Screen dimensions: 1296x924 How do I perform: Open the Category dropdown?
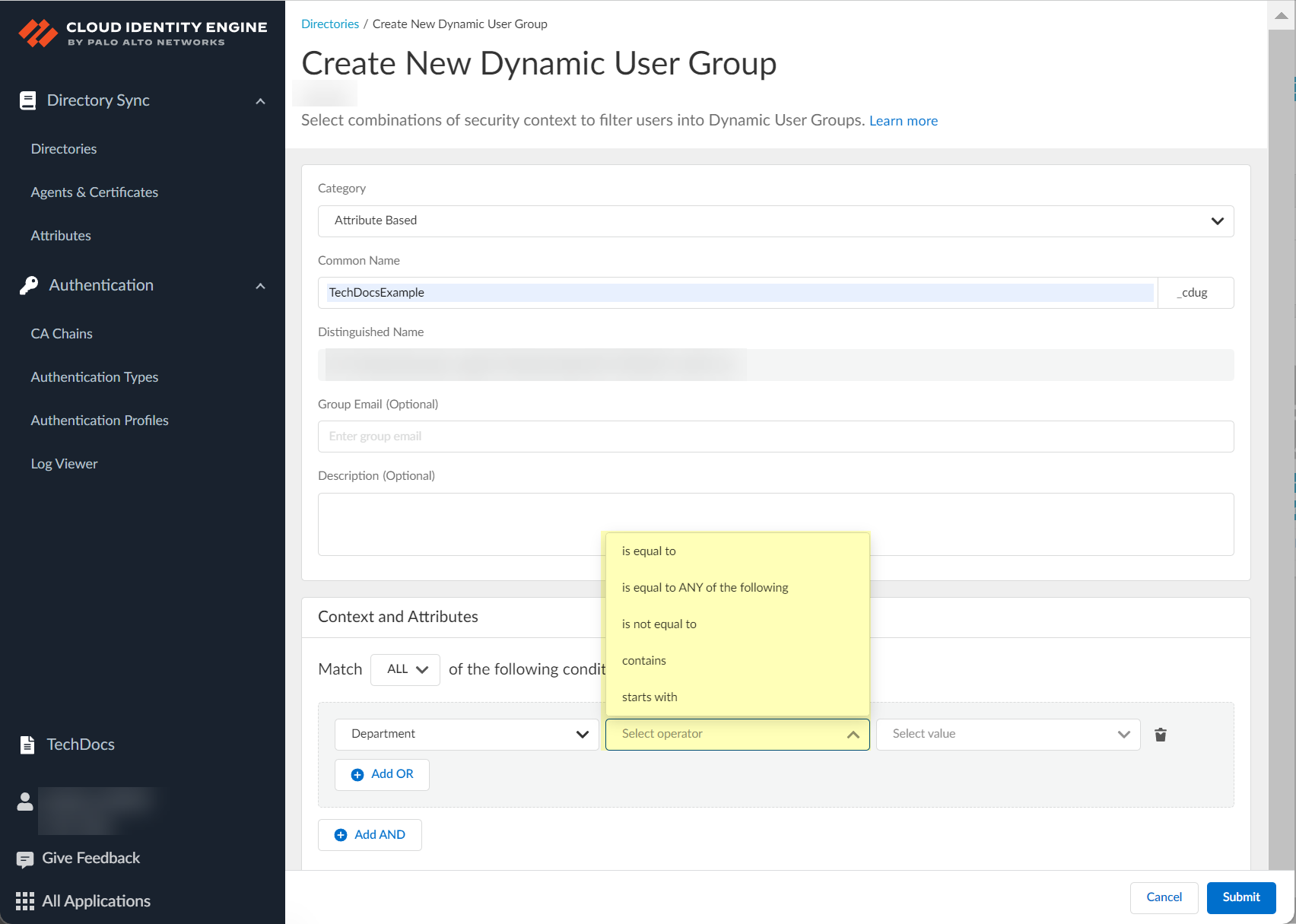[775, 221]
